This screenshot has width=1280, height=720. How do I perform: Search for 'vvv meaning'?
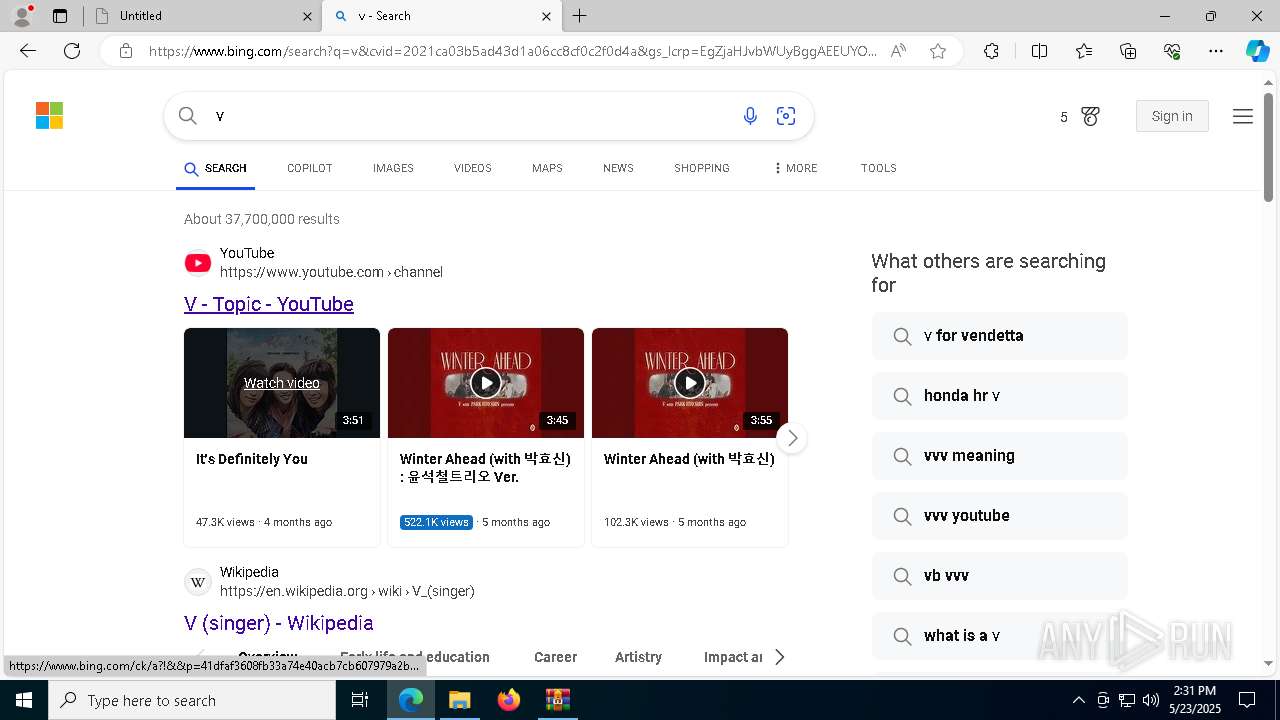[1000, 456]
